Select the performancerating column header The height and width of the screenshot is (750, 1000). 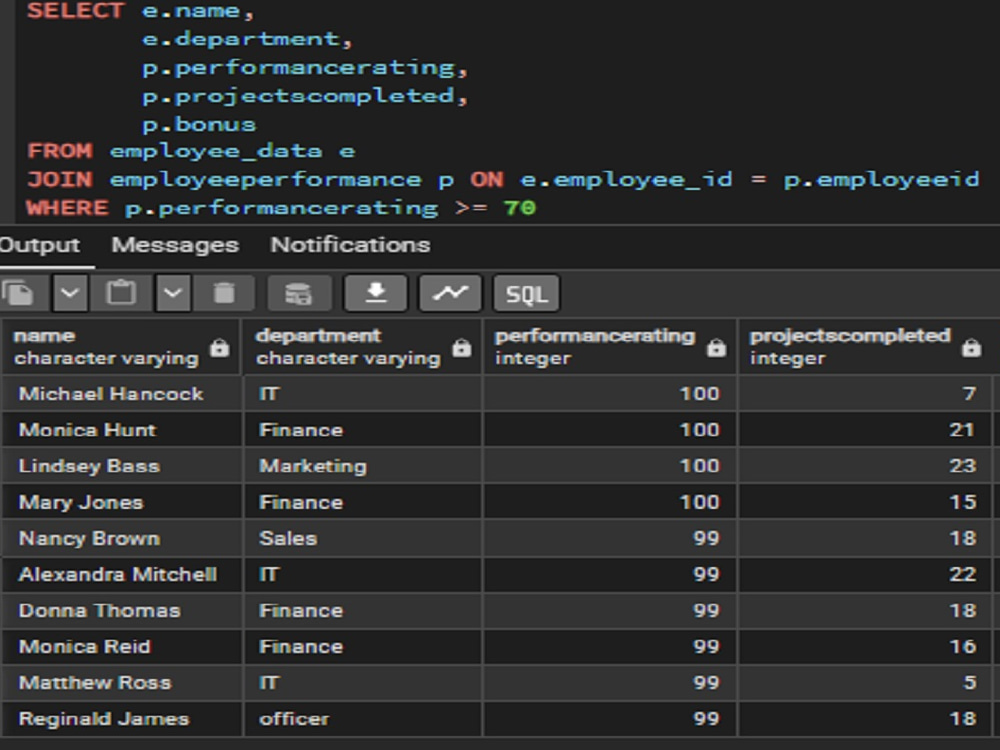pyautogui.click(x=610, y=347)
